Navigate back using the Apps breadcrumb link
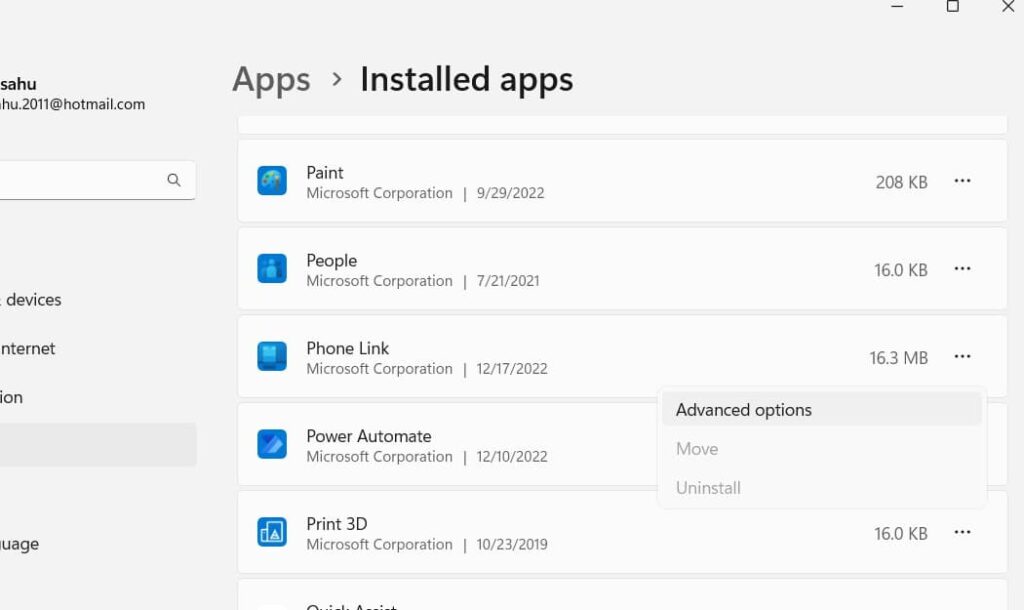The width and height of the screenshot is (1024, 610). pyautogui.click(x=270, y=79)
